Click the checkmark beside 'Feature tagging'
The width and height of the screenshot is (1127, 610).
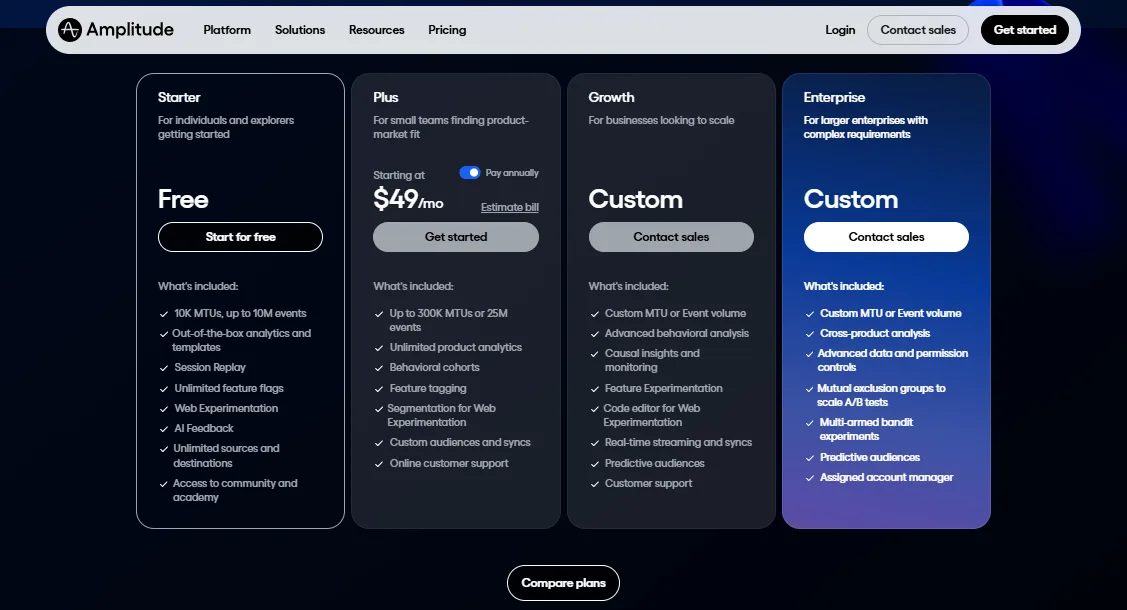379,389
